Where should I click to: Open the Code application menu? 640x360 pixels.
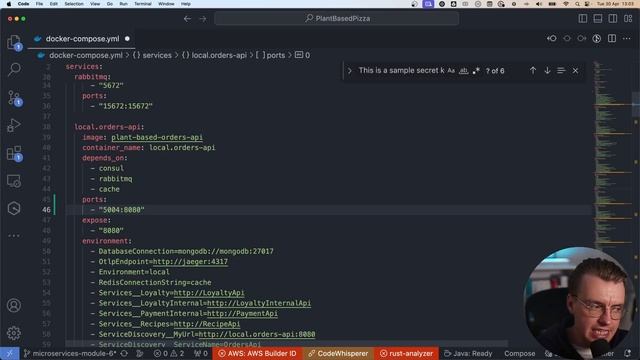pyautogui.click(x=23, y=4)
